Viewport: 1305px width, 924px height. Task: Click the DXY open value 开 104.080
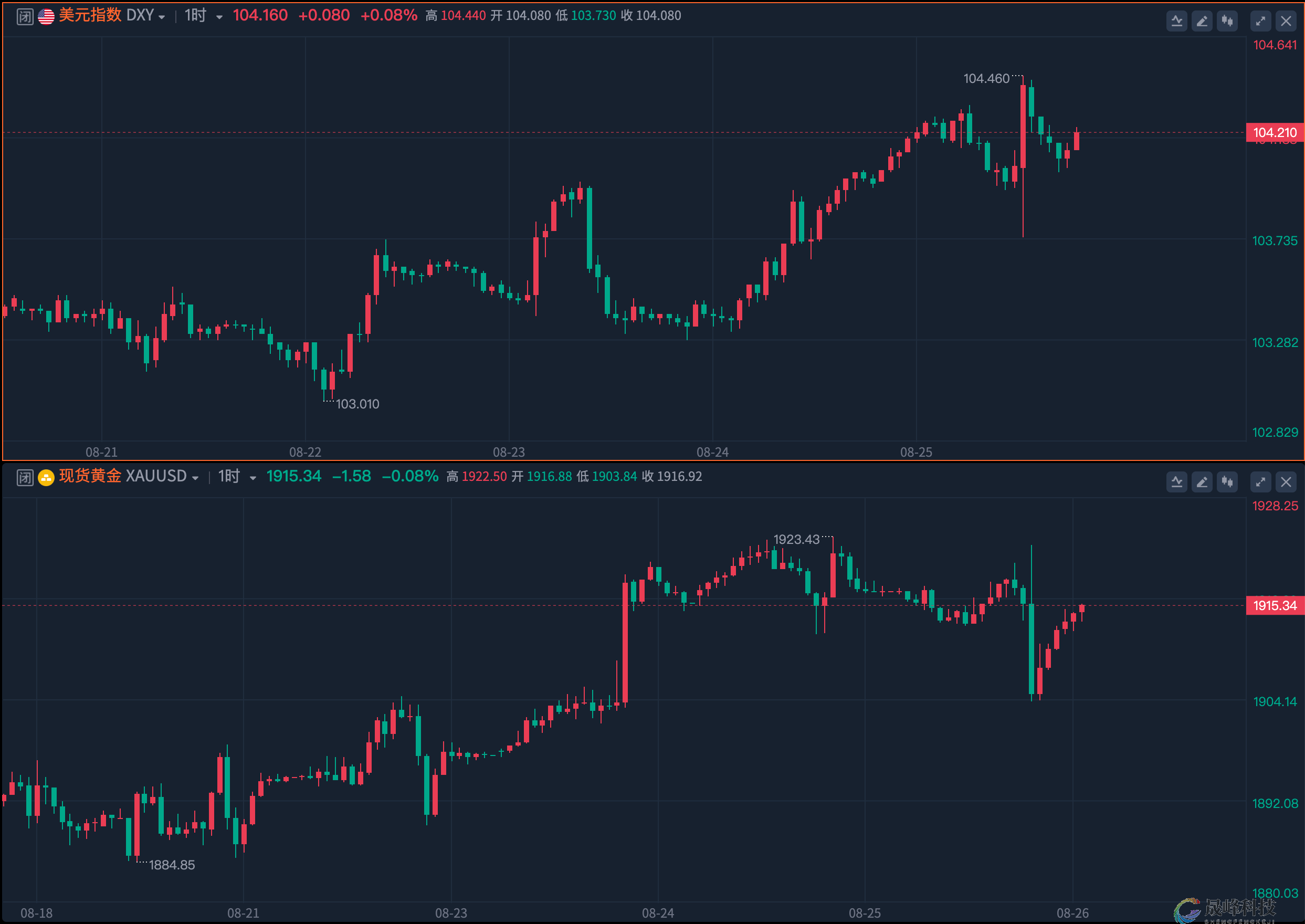[x=521, y=16]
